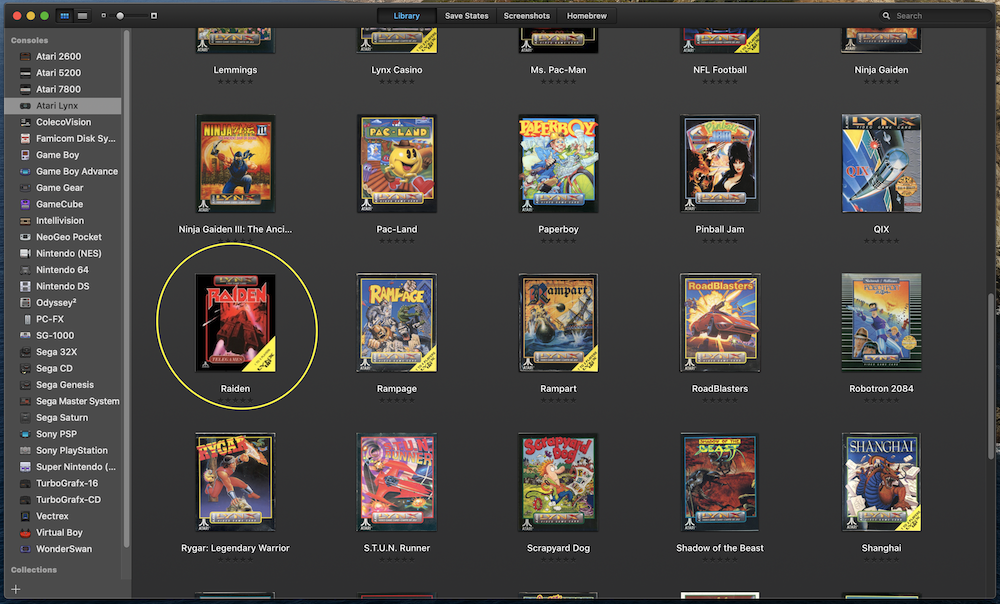Select the Shanghai box art
The image size is (1000, 604).
pyautogui.click(x=881, y=482)
